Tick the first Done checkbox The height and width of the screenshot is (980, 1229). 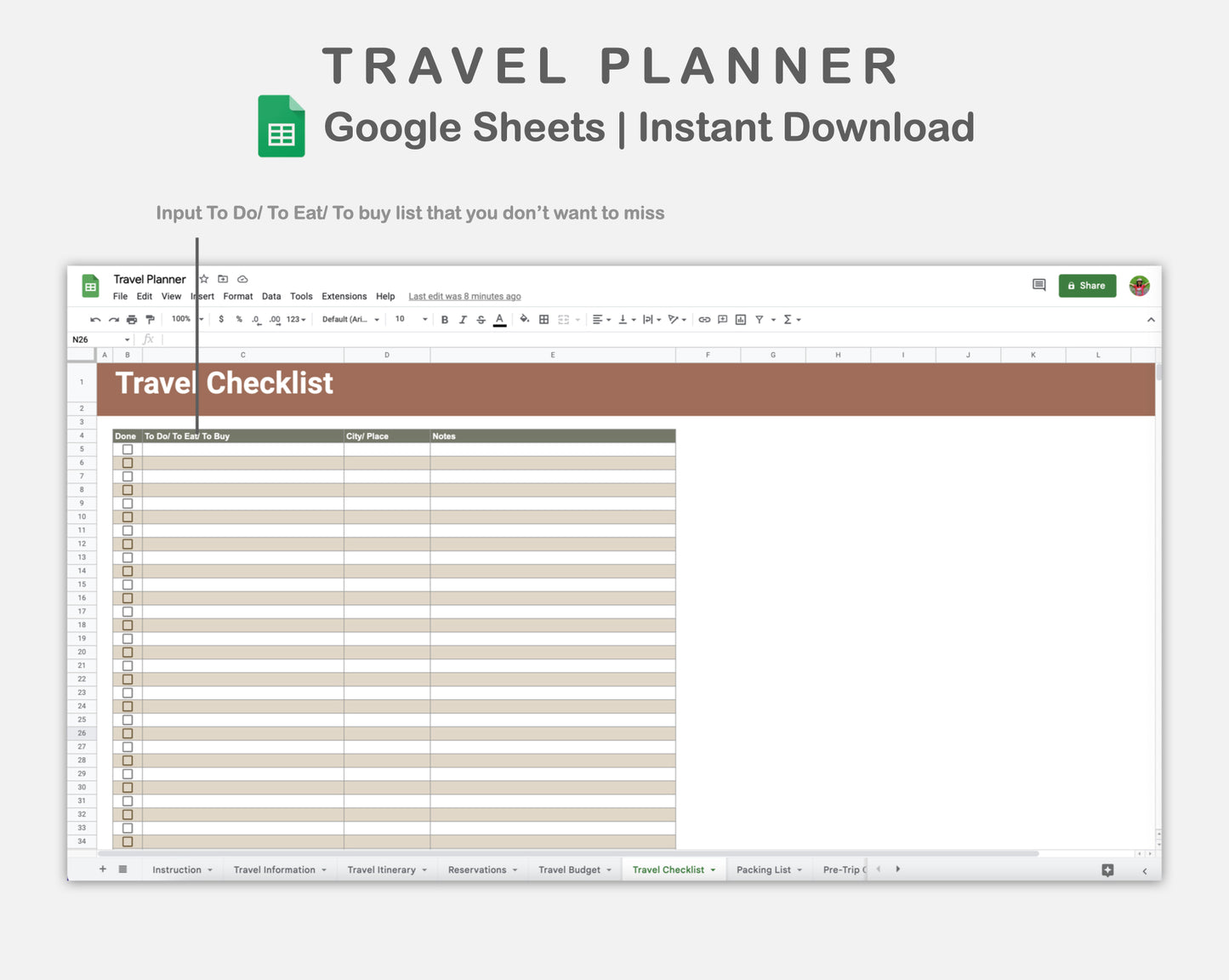127,448
